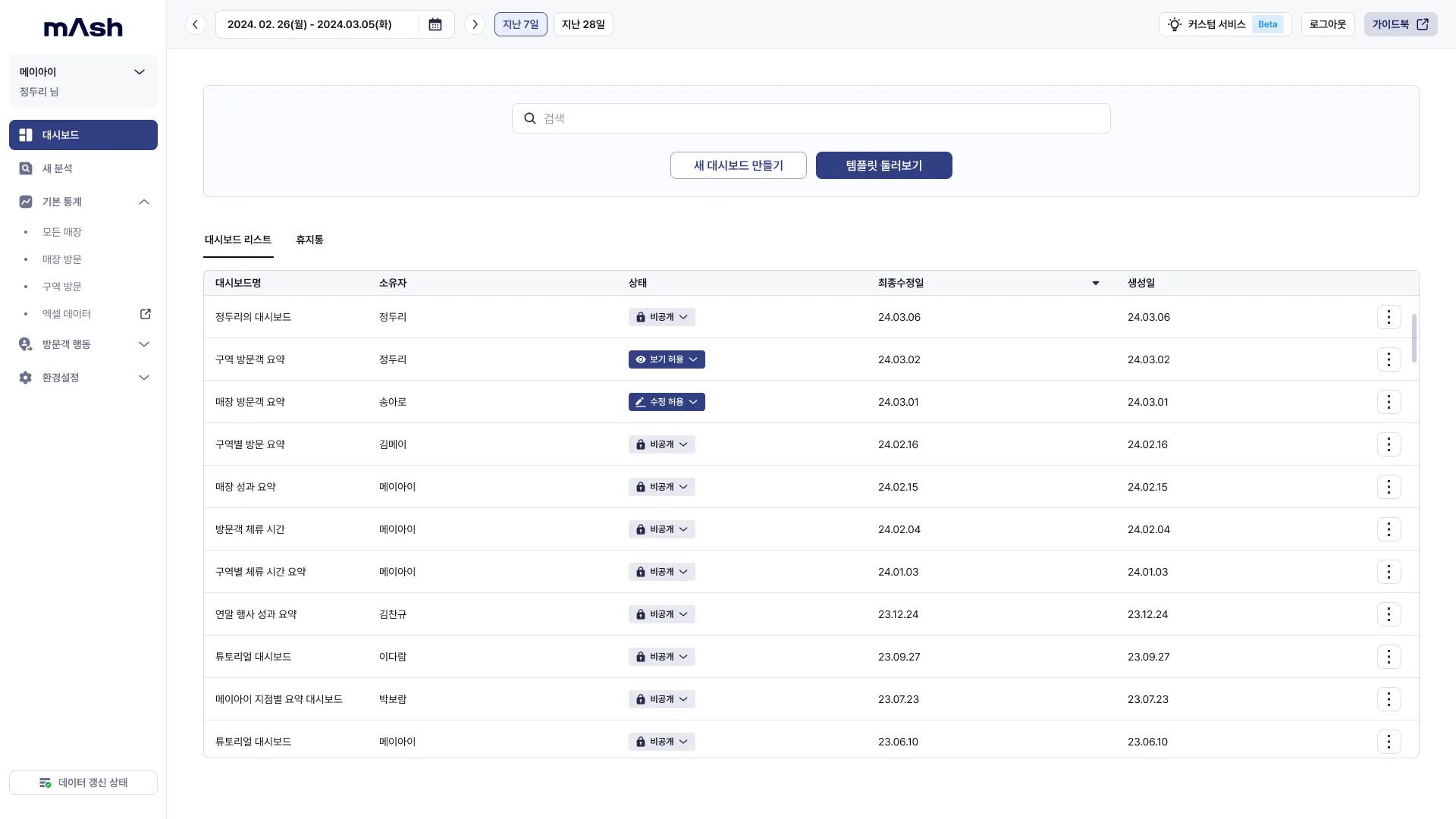
Task: Expand the 메이아이 account selector
Action: pos(140,72)
